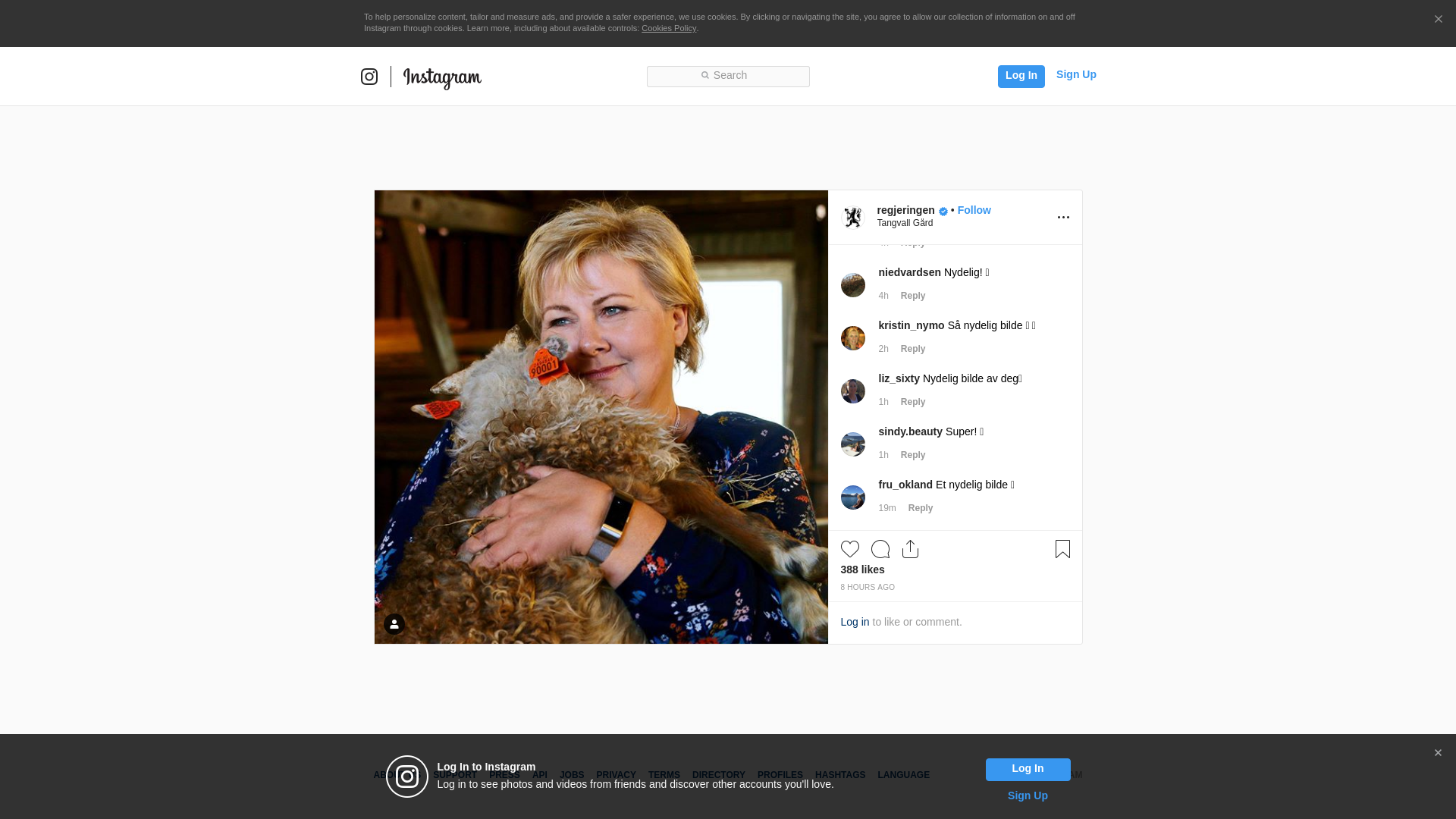
Task: Close the Log In to Instagram banner
Action: click(1438, 753)
